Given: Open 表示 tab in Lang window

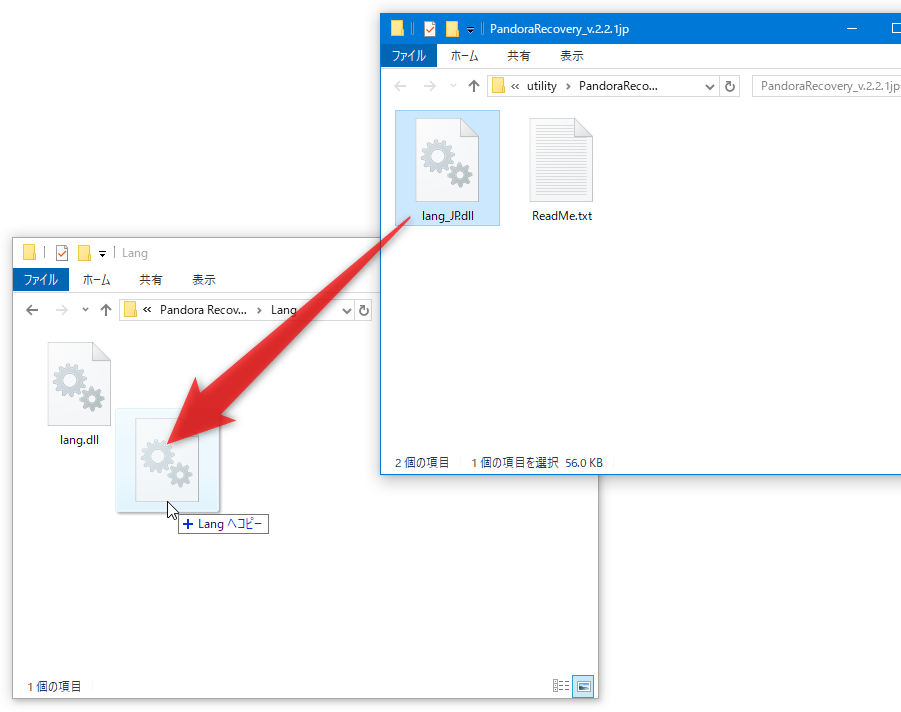Looking at the screenshot, I should tap(203, 280).
